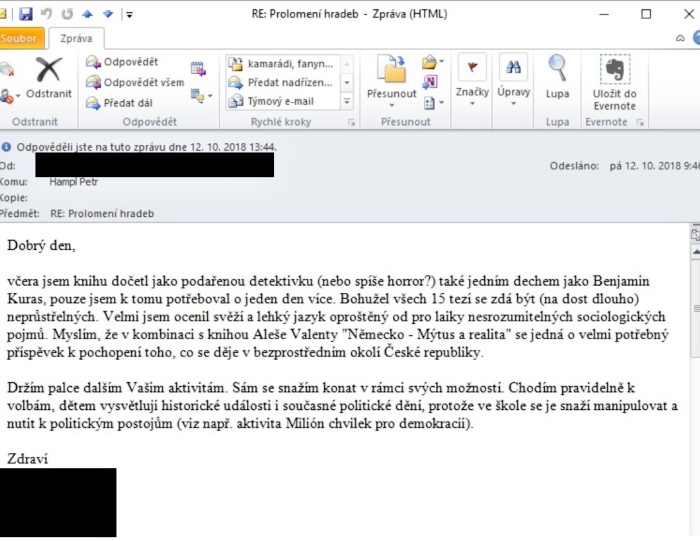Switch to the Zpráva ribbon tab
700x541 pixels.
[76, 38]
